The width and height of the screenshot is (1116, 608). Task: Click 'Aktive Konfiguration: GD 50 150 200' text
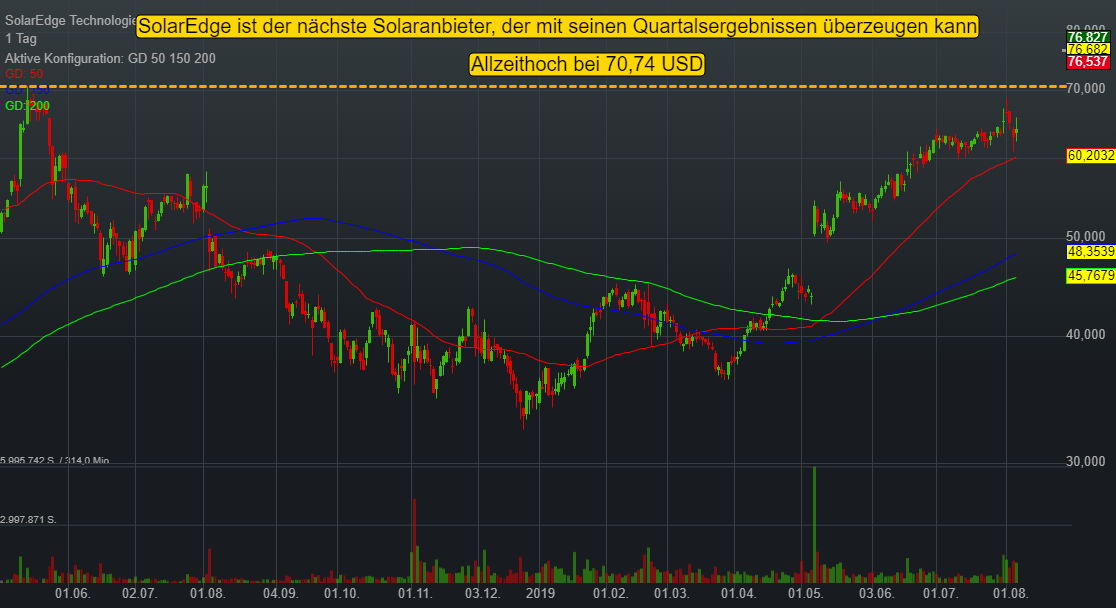(110, 58)
